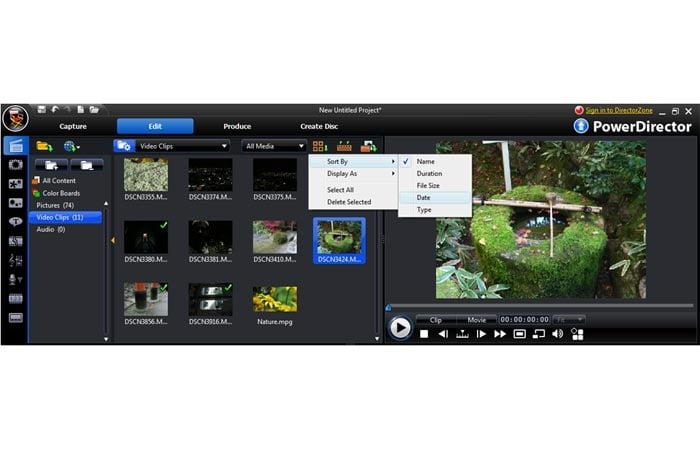
Task: Click the blue upgrade arrow icon
Action: click(581, 126)
